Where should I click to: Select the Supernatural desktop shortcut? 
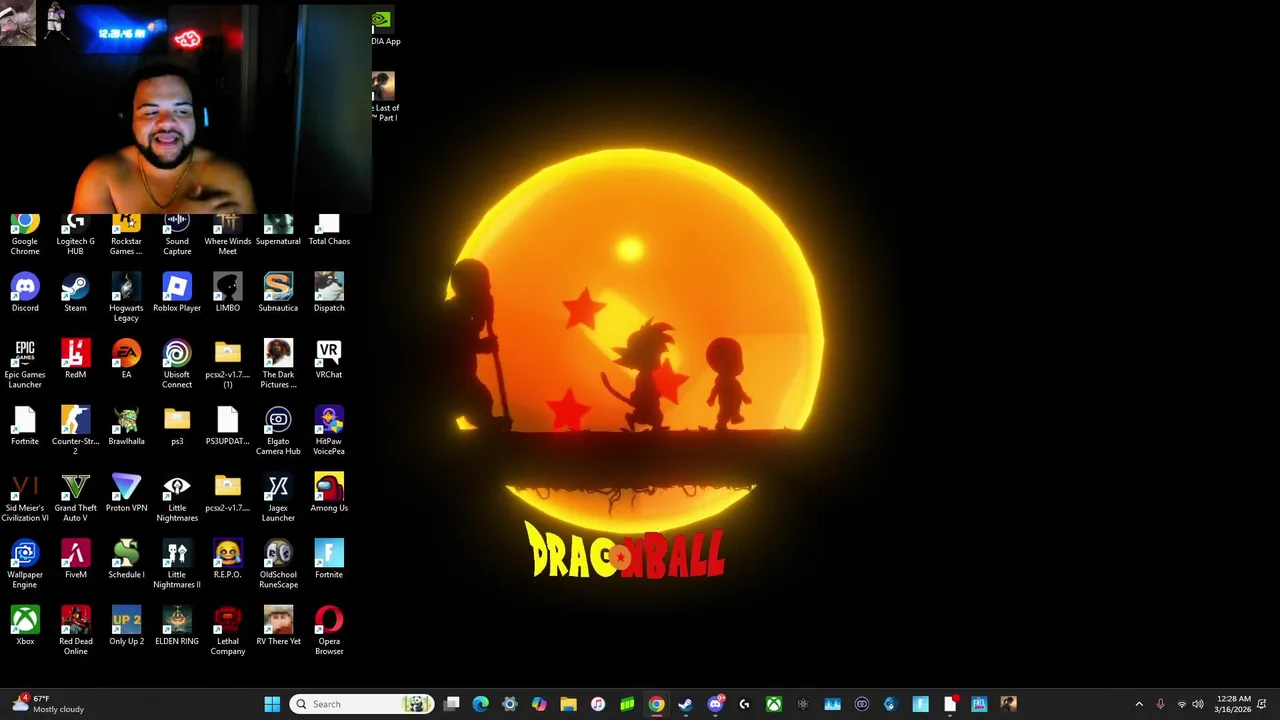click(x=278, y=230)
